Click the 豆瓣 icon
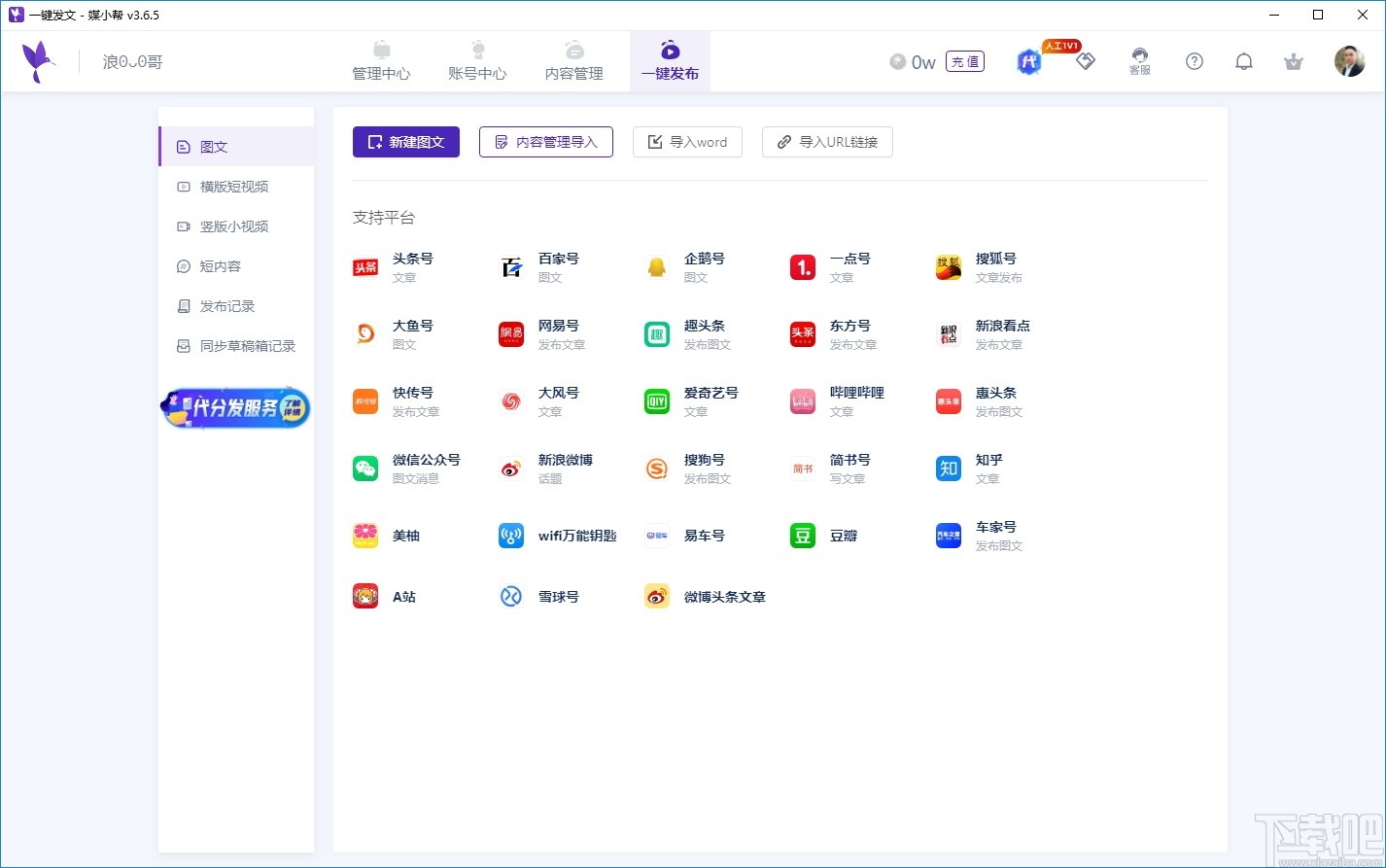The width and height of the screenshot is (1386, 868). click(x=803, y=536)
